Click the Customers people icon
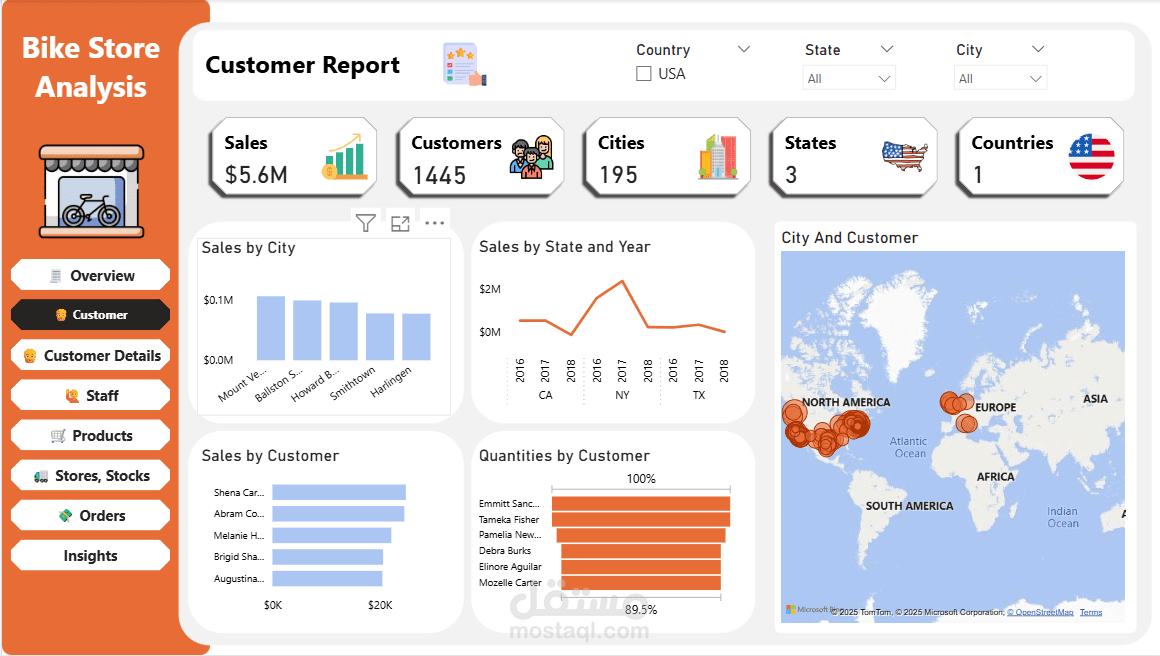1160x656 pixels. pyautogui.click(x=531, y=157)
